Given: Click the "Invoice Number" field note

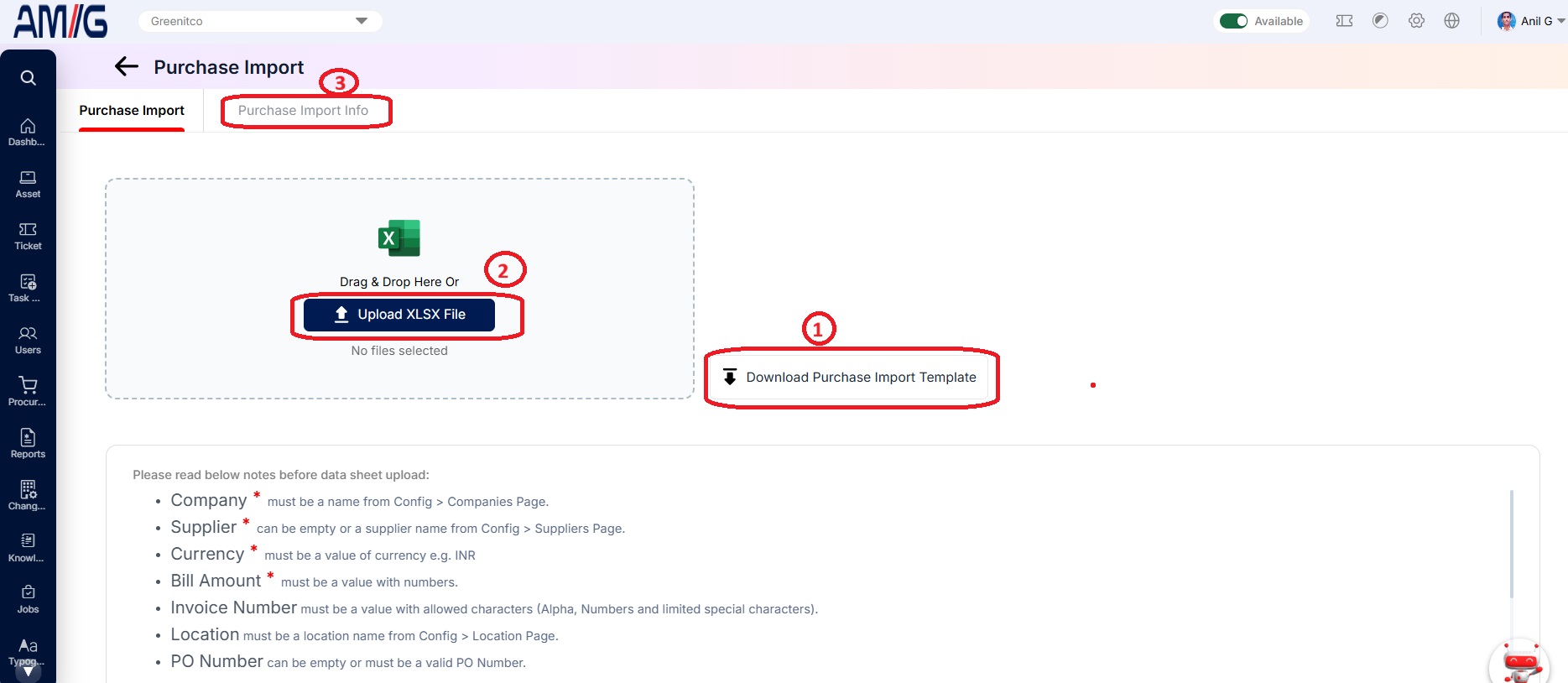Looking at the screenshot, I should (x=494, y=608).
